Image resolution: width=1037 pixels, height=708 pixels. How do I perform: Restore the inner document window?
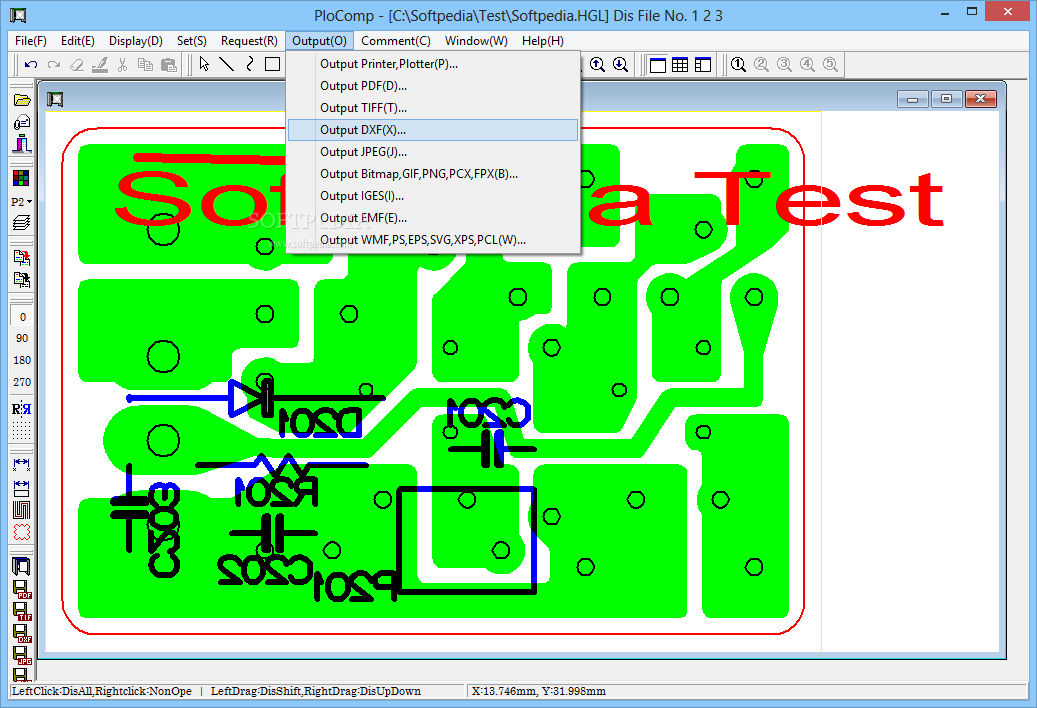pos(946,99)
